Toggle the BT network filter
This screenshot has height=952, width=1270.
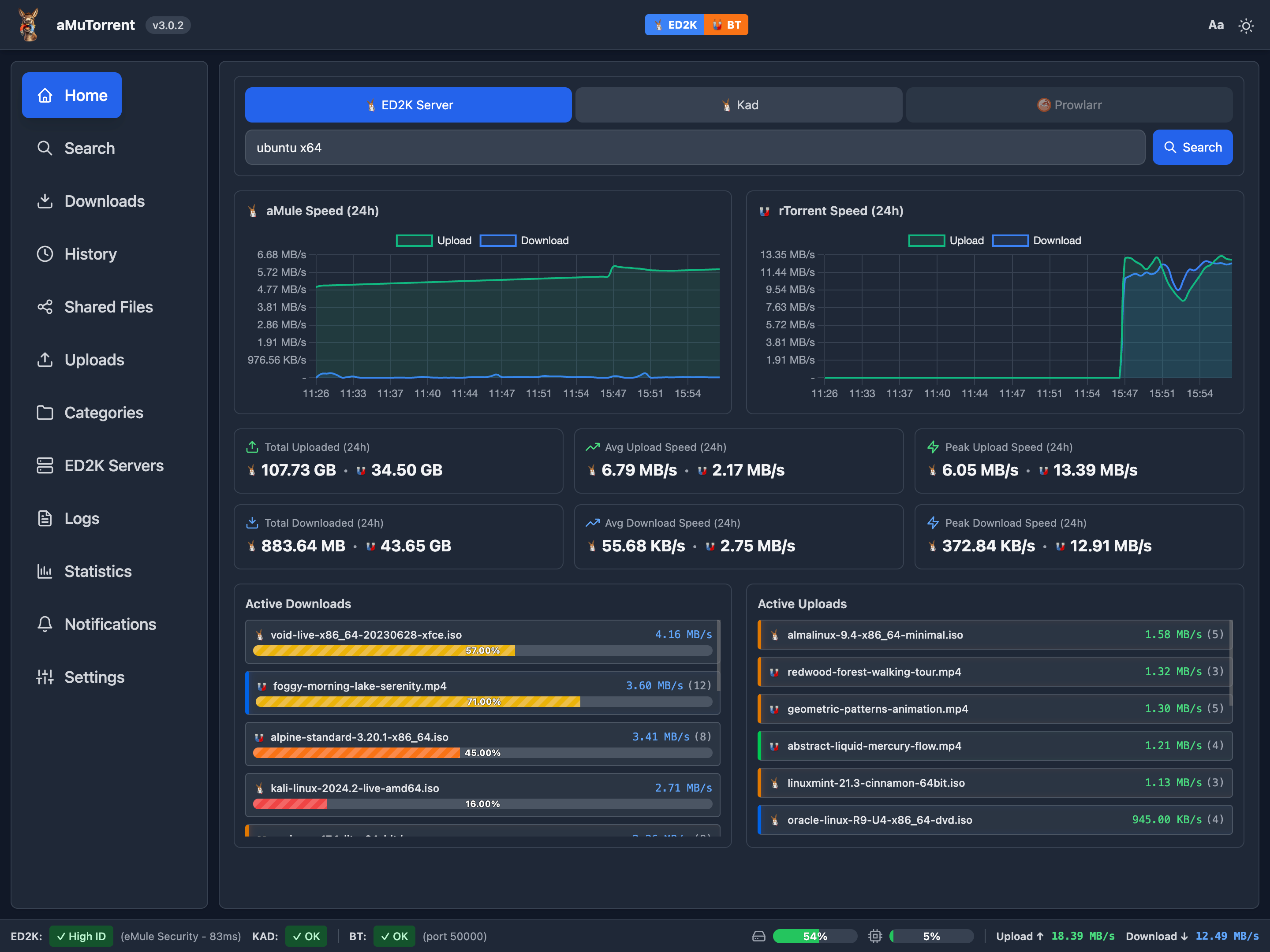[726, 25]
